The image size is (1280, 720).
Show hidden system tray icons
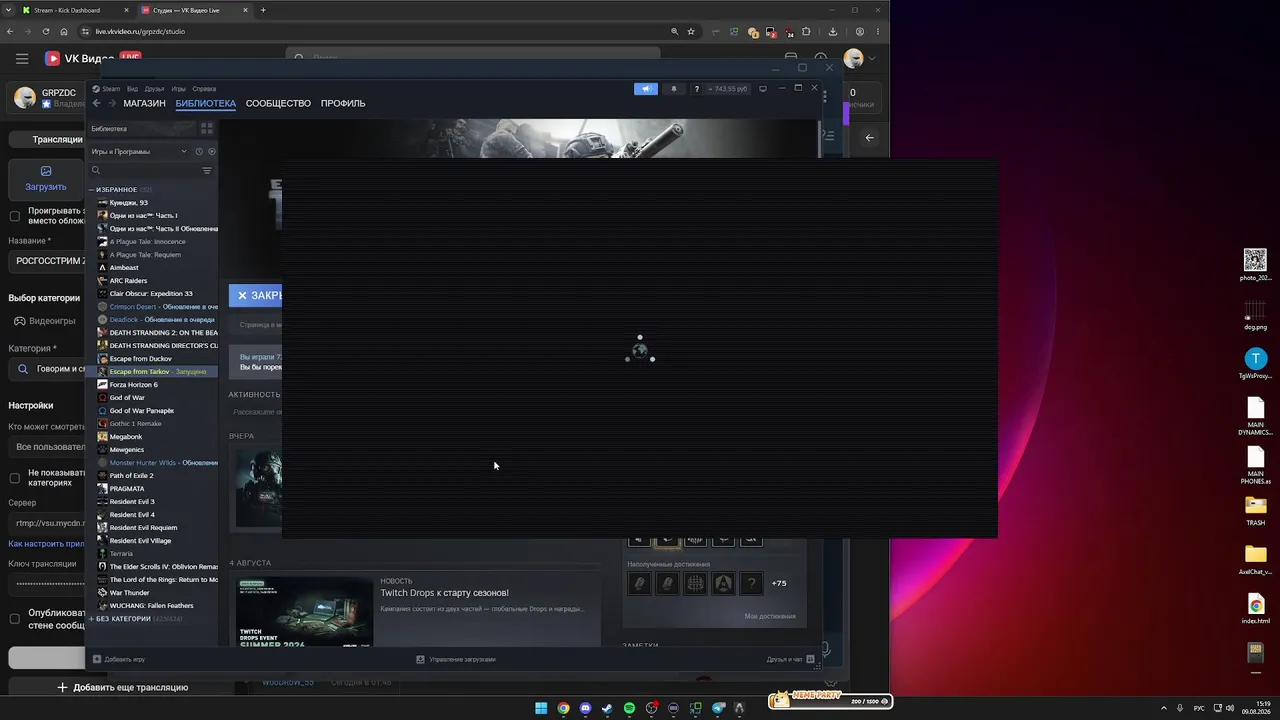1163,708
